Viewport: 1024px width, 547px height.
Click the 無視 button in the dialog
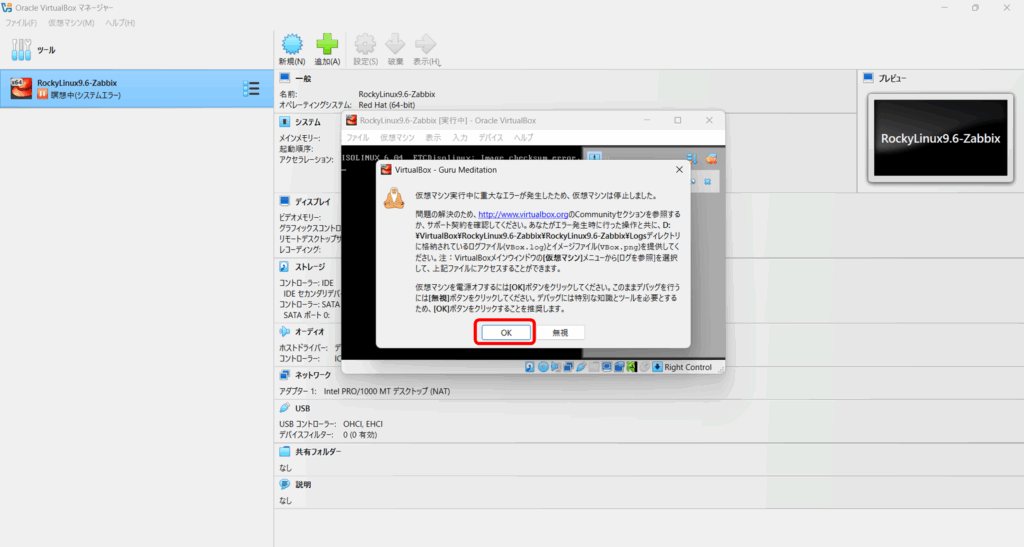(560, 332)
